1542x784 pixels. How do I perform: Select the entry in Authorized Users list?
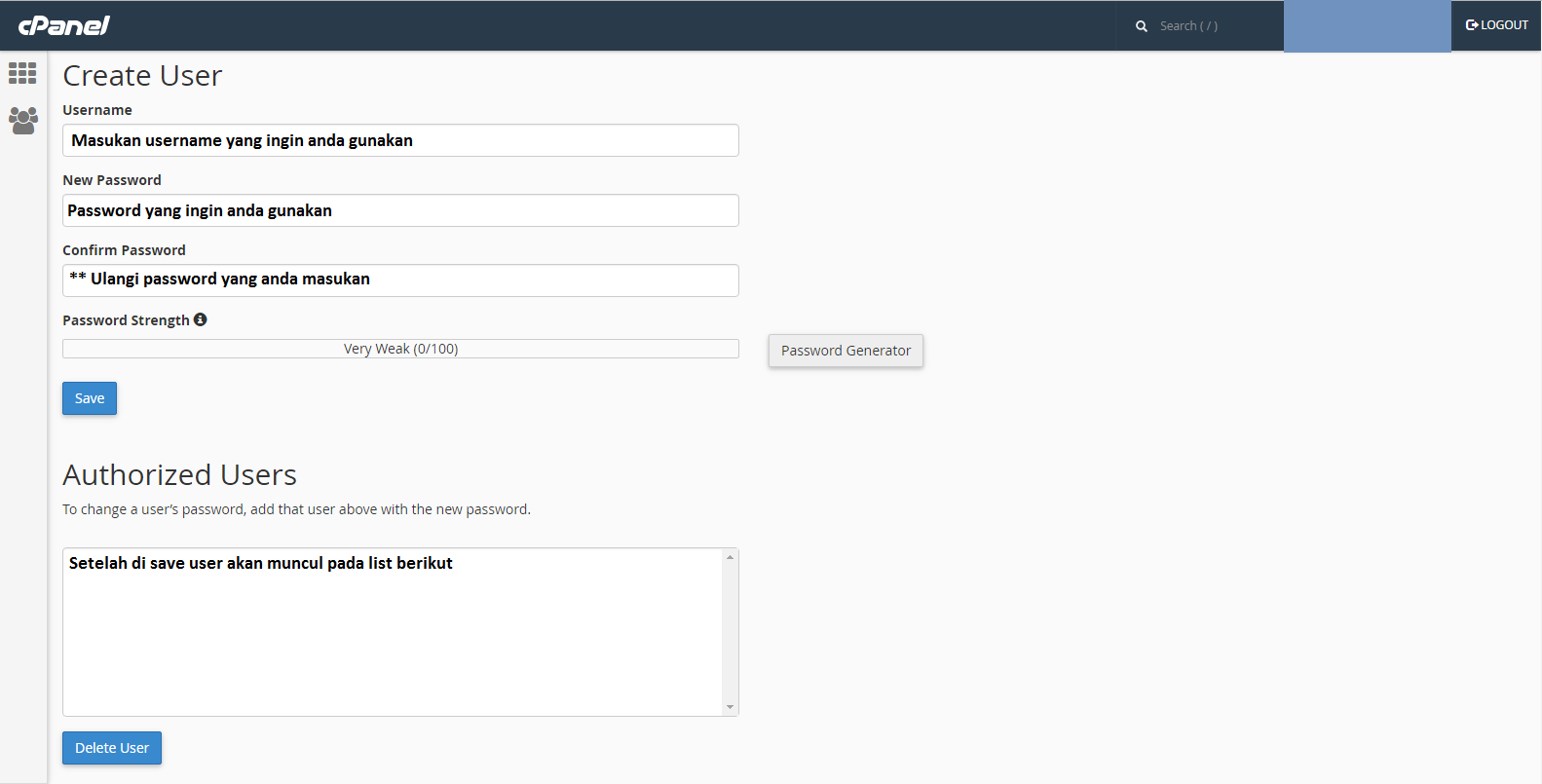pos(260,563)
